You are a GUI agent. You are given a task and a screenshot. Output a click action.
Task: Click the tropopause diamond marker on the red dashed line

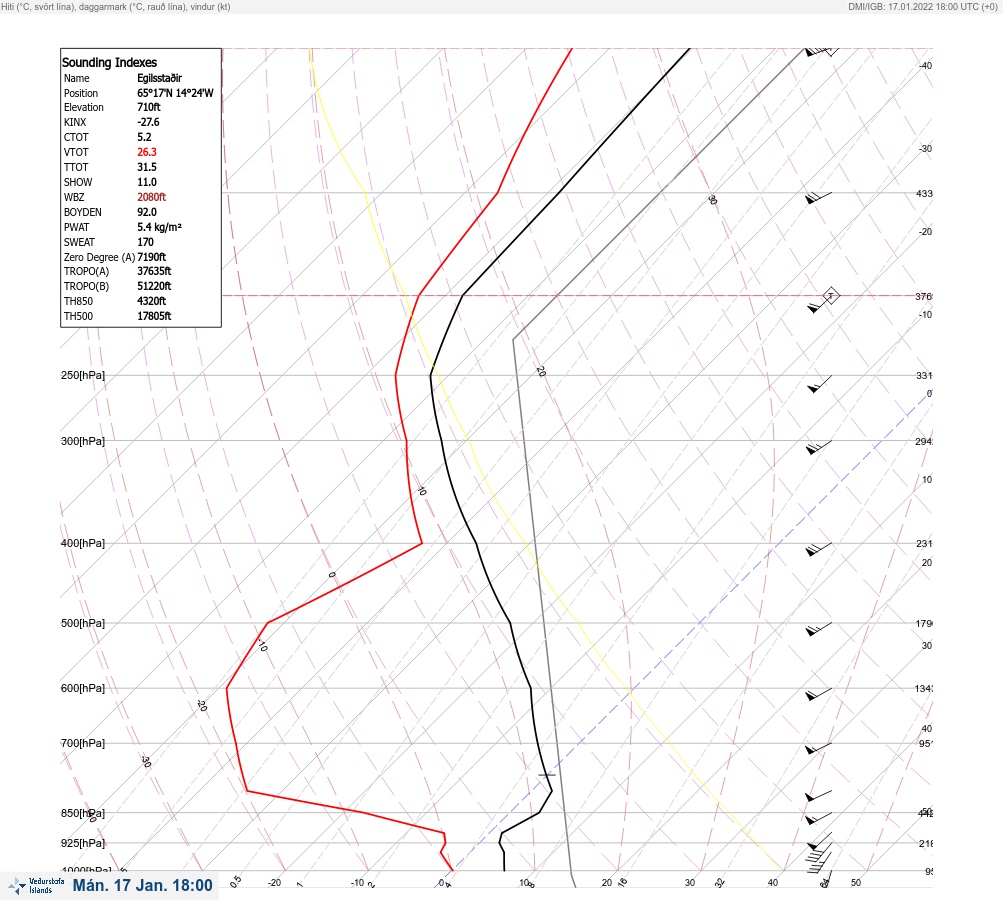point(831,296)
